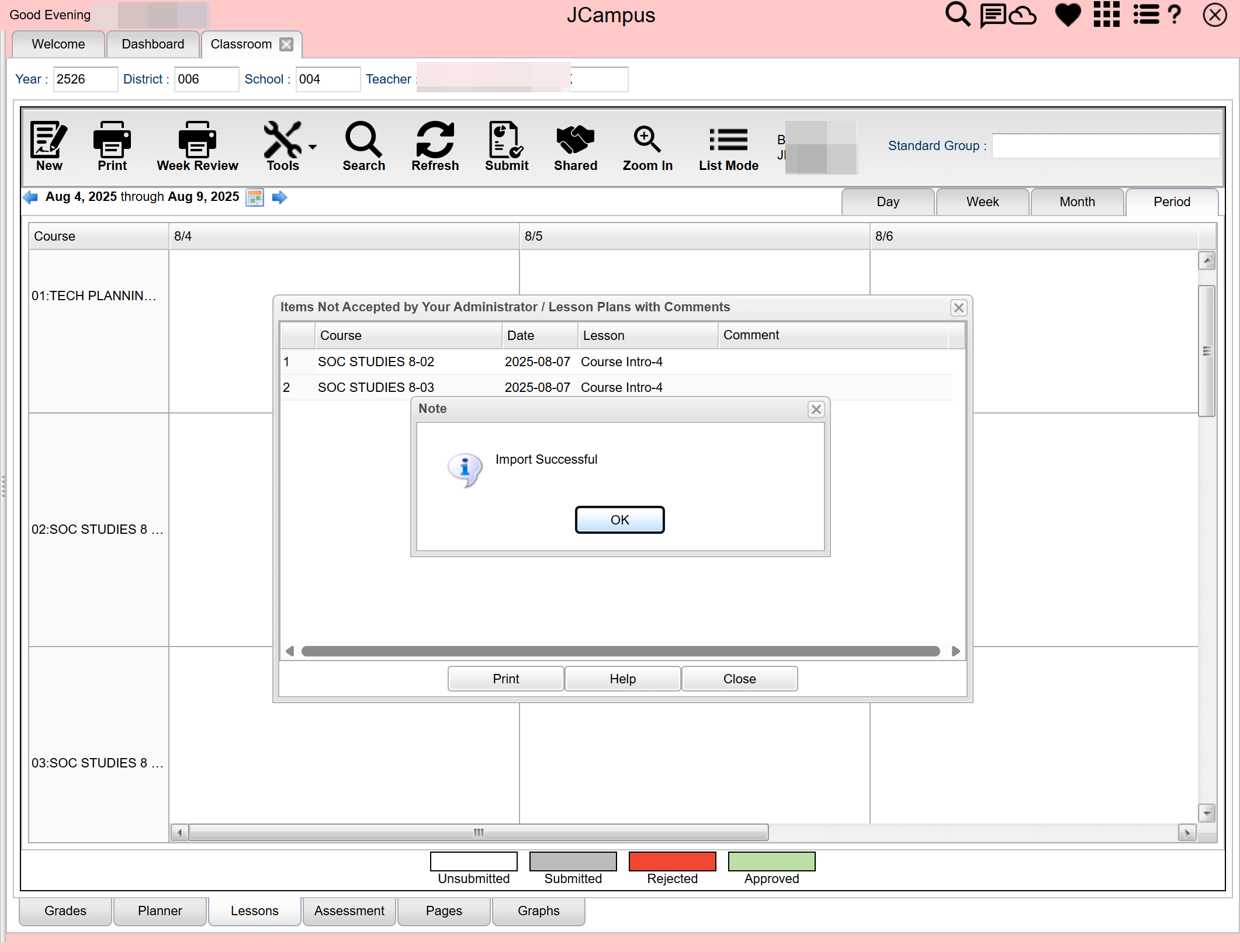
Task: Click Print button in comments dialog
Action: pos(505,679)
